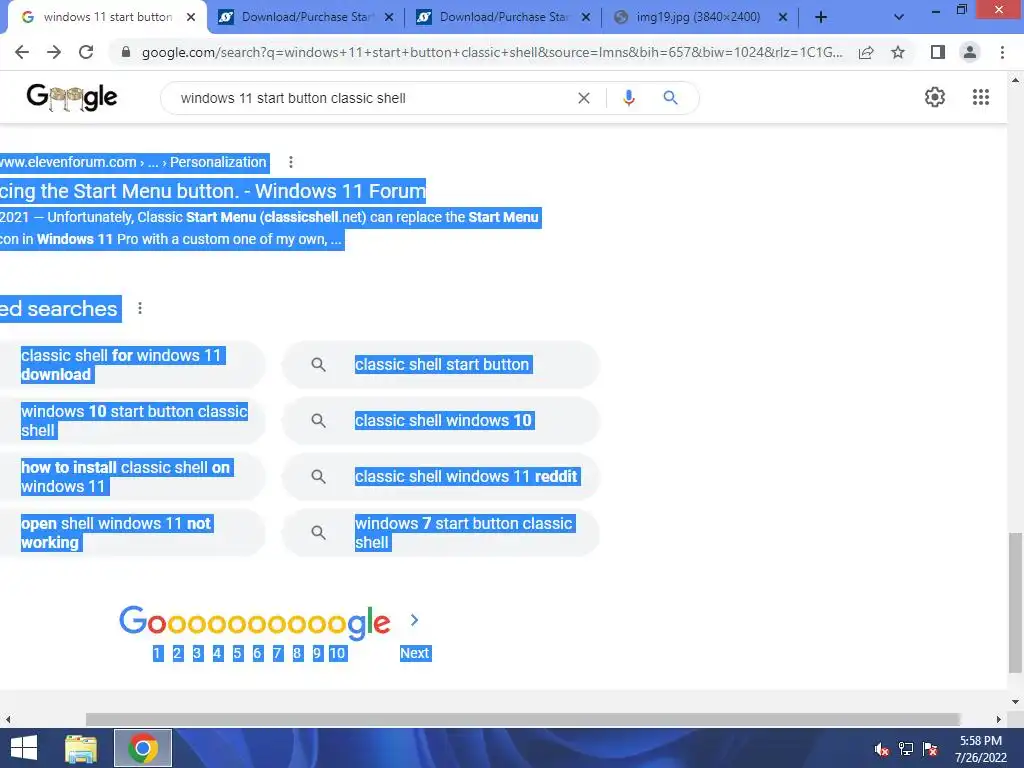Image resolution: width=1024 pixels, height=768 pixels.
Task: Close the img19.jpg tab
Action: coord(782,18)
